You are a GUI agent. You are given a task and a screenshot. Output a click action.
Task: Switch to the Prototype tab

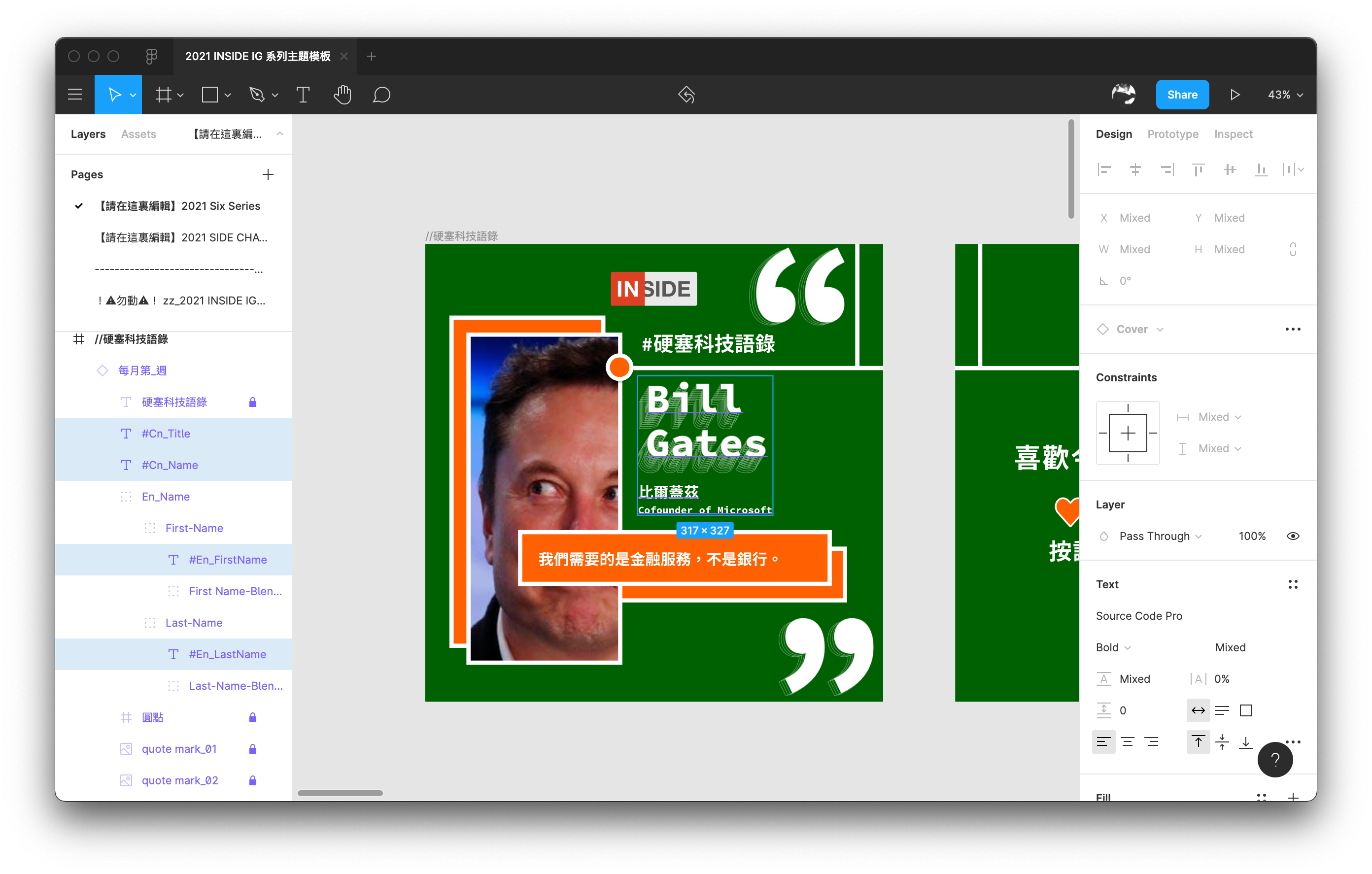1172,134
